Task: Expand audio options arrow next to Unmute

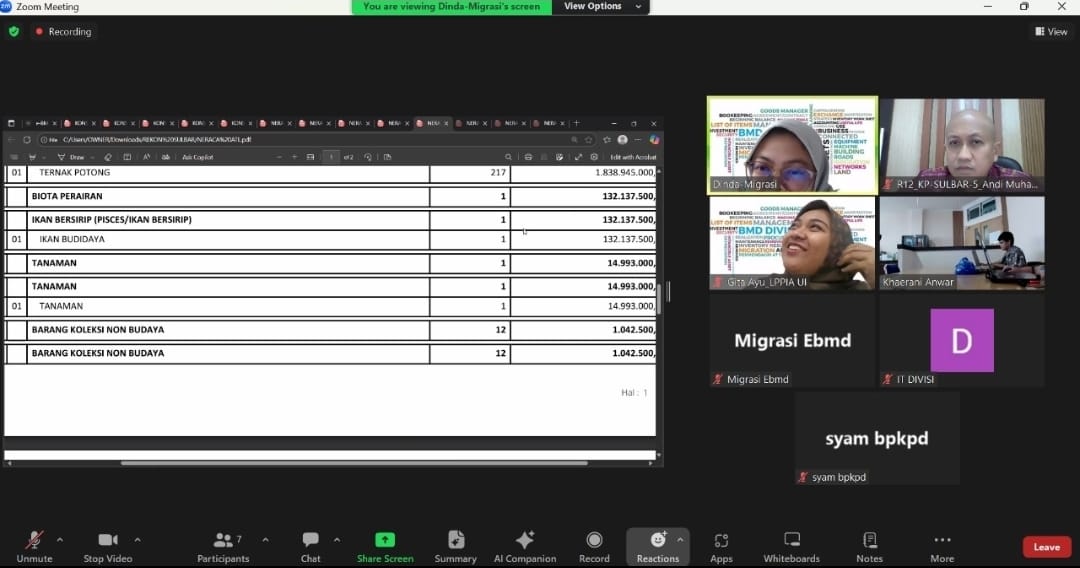Action: pyautogui.click(x=60, y=540)
